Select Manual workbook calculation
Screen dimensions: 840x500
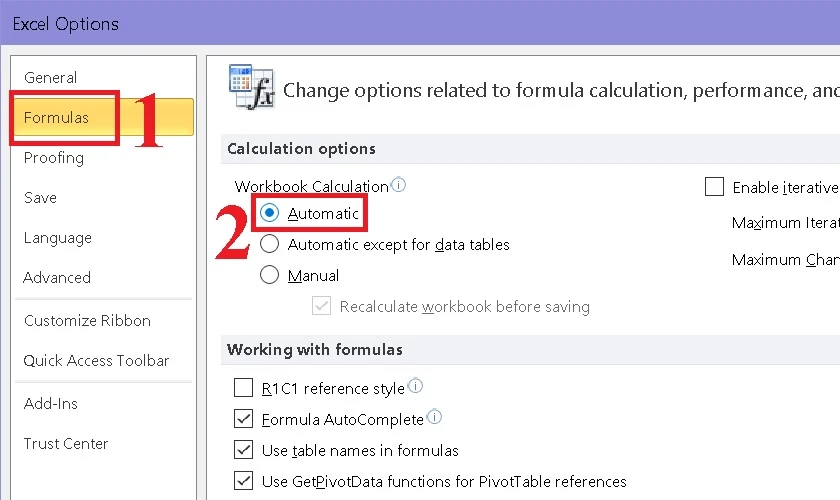[x=269, y=275]
